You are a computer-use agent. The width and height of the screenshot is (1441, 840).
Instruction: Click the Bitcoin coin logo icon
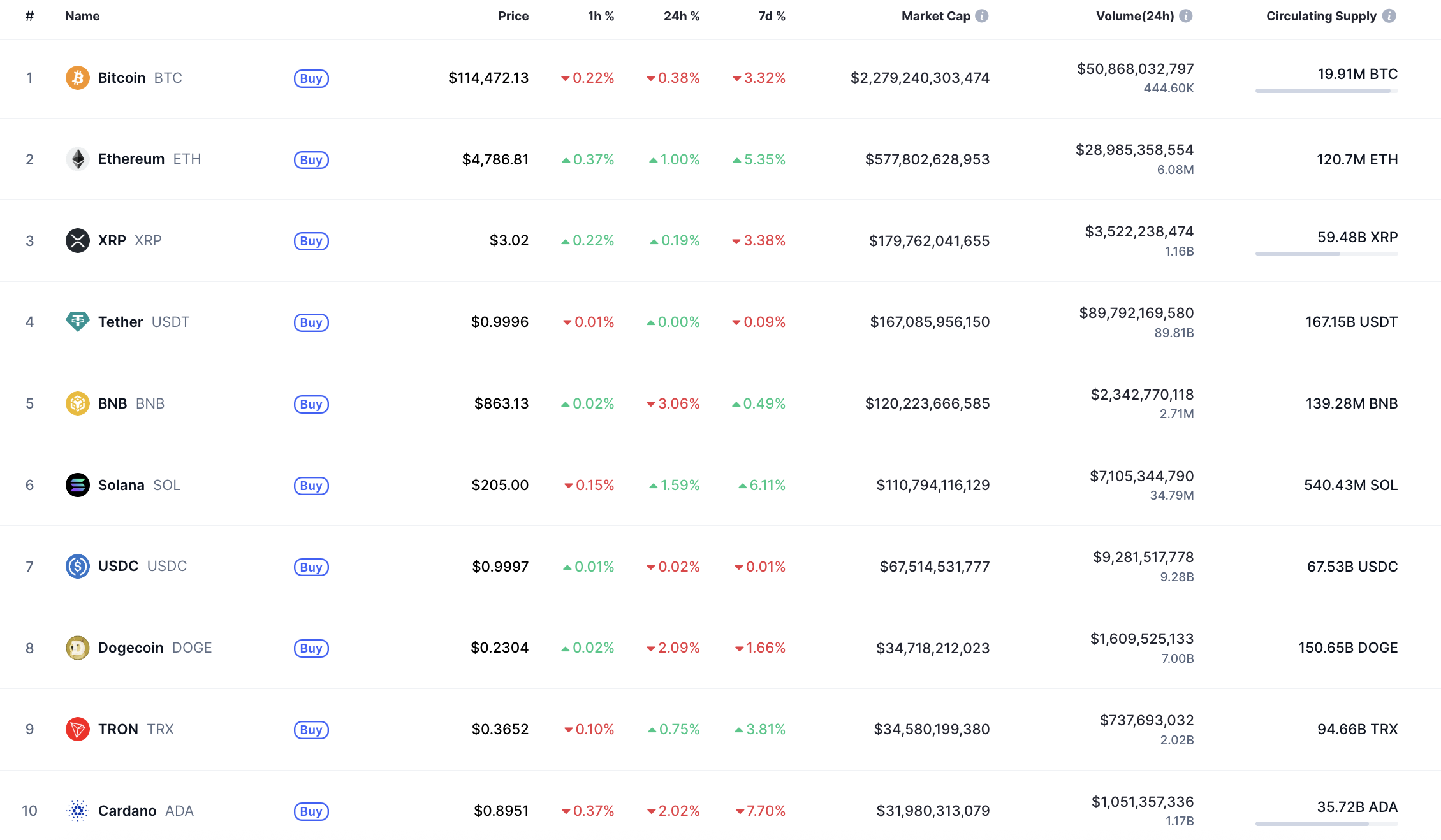pyautogui.click(x=78, y=78)
